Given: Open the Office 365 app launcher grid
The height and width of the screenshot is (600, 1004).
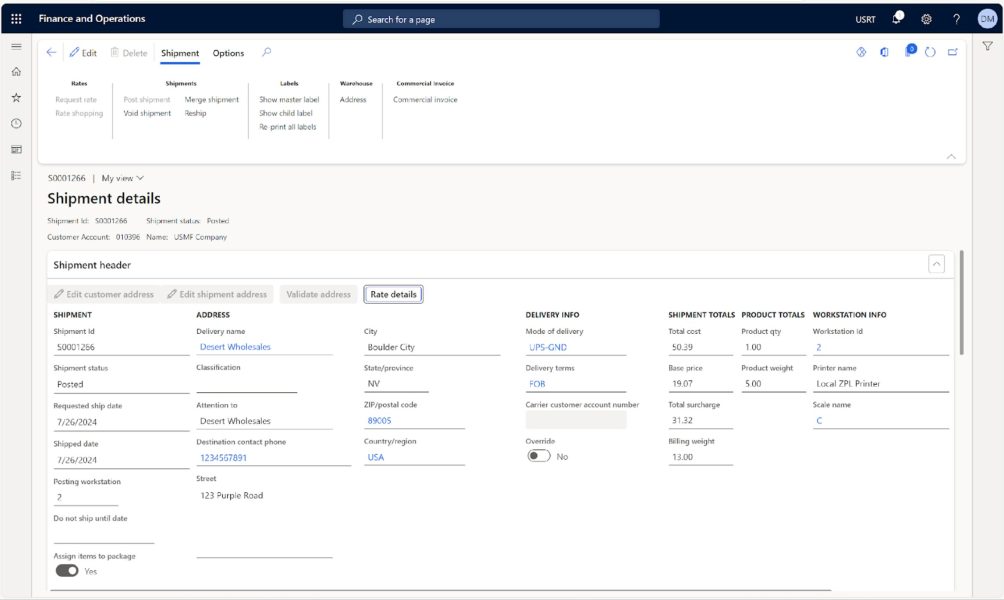Looking at the screenshot, I should [14, 18].
